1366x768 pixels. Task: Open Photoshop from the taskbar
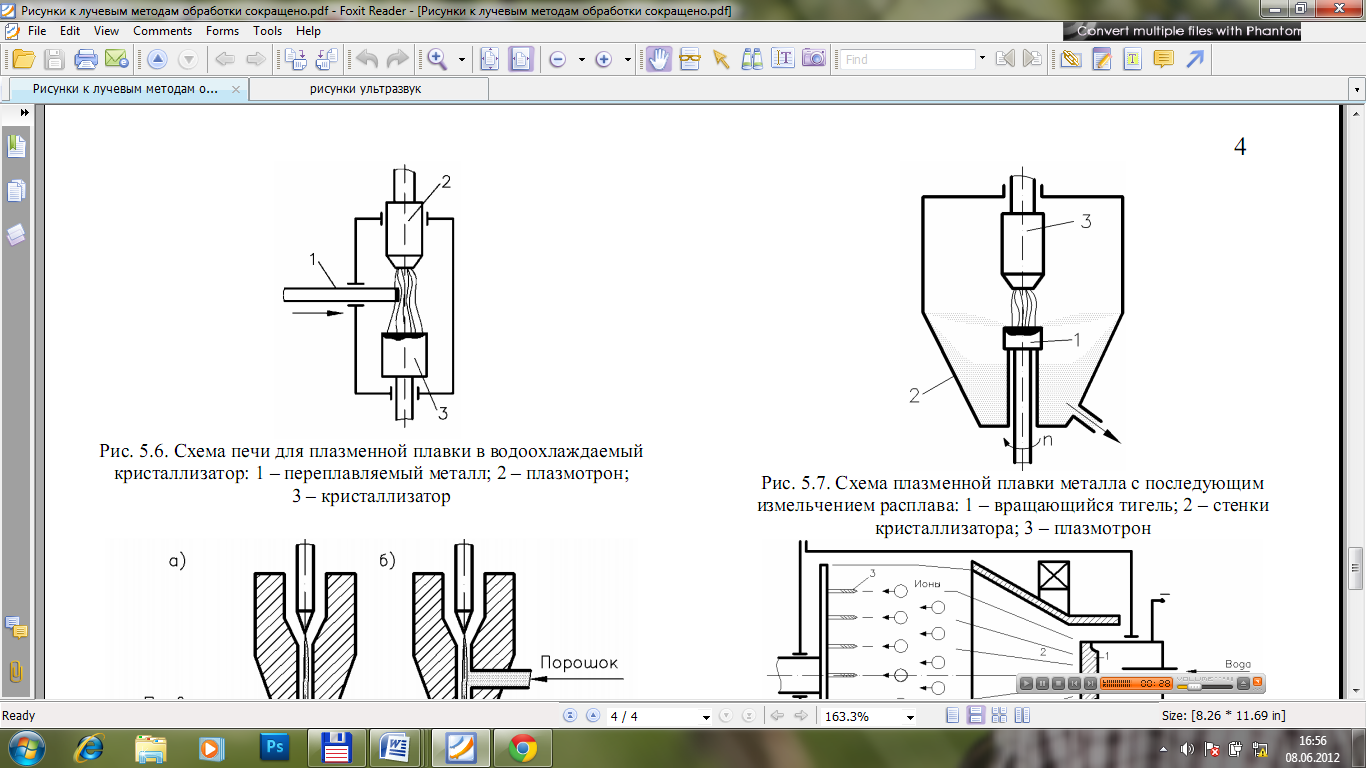coord(273,748)
